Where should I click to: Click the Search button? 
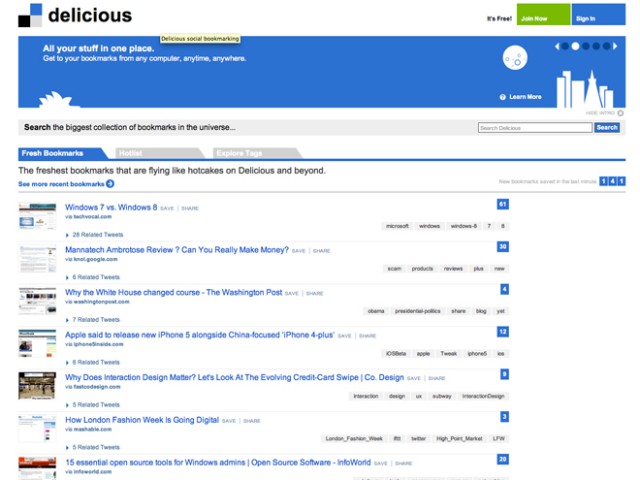(x=607, y=128)
